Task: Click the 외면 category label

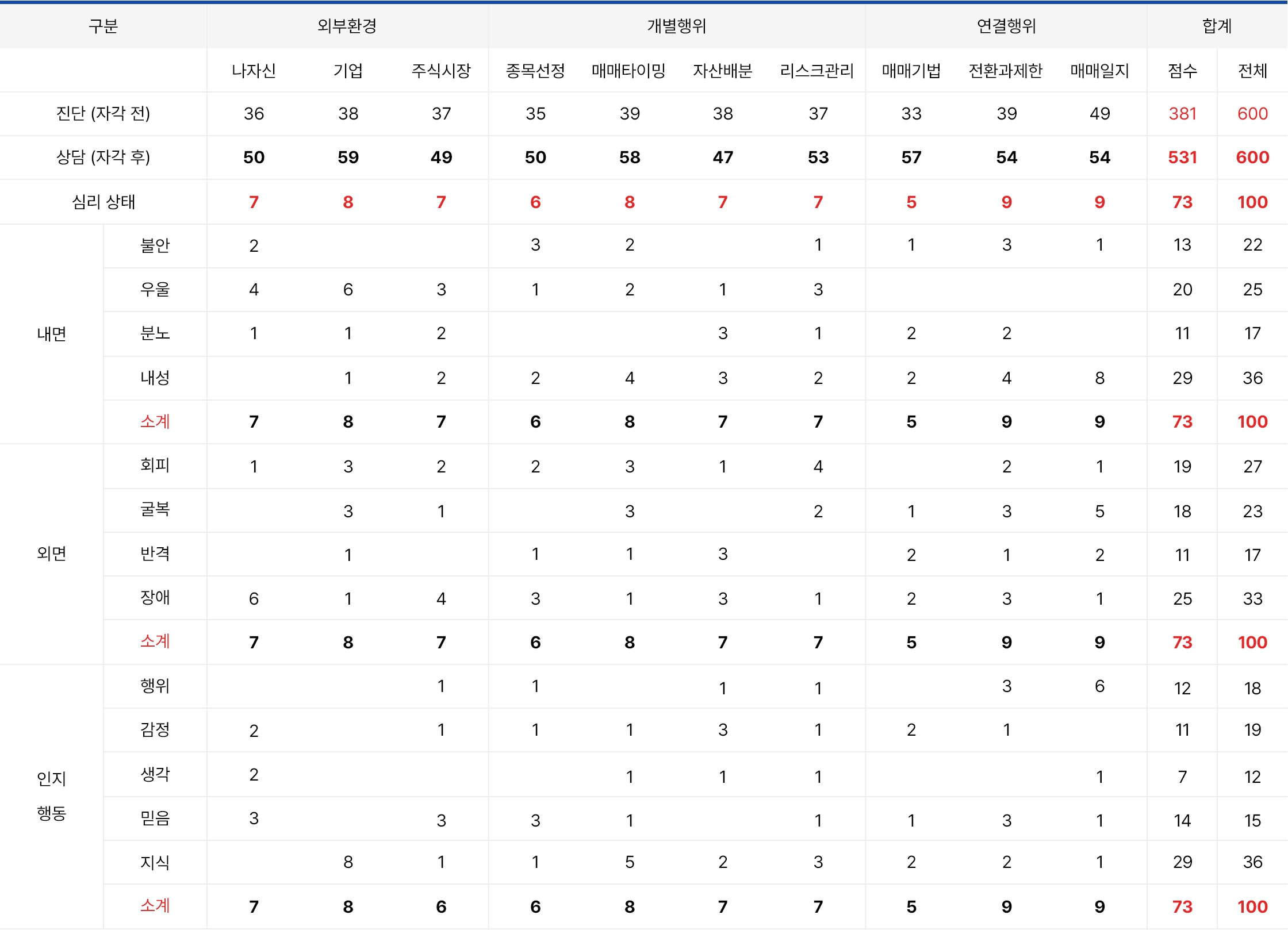Action: 51,554
